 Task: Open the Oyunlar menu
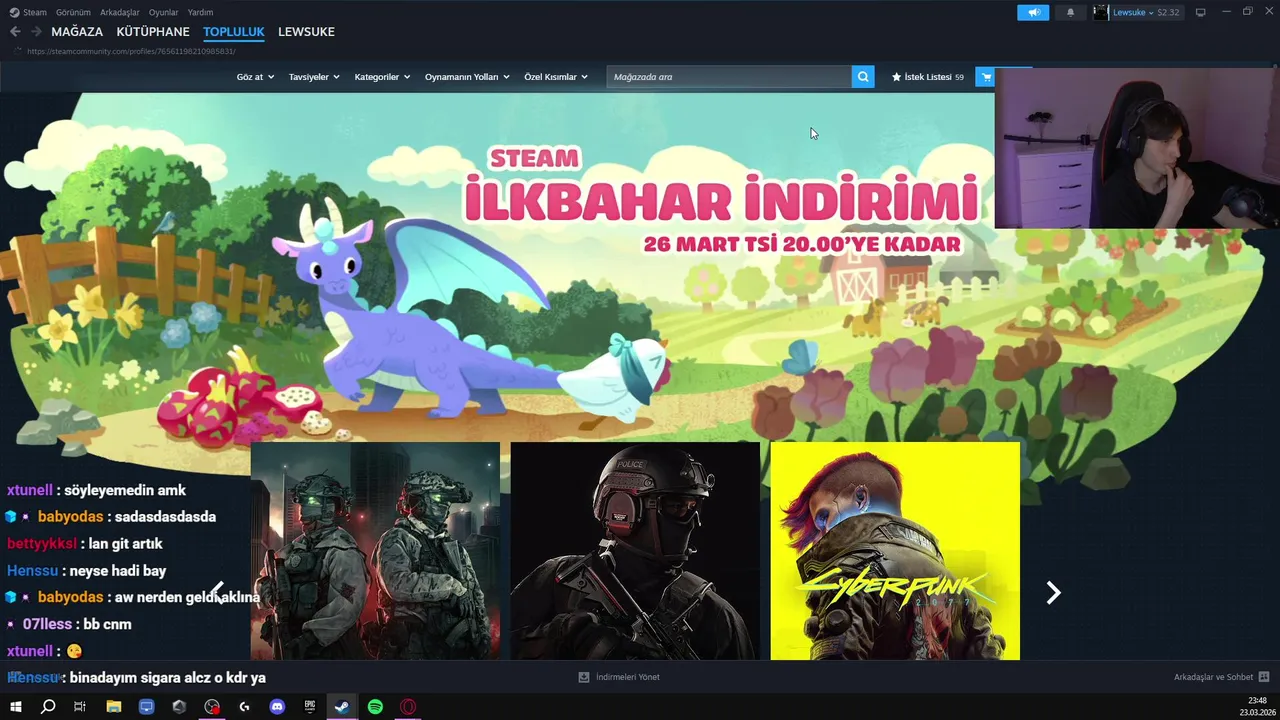pos(163,12)
